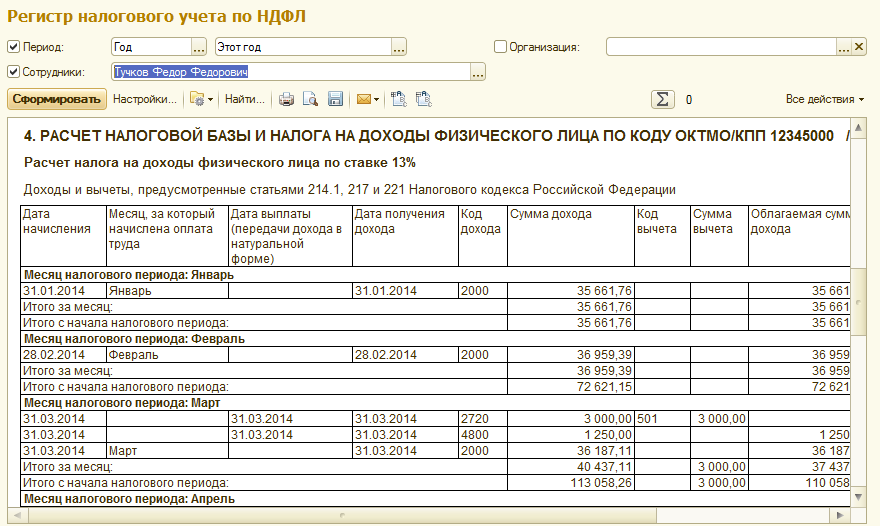Enable the Организация checkbox
This screenshot has height=526, width=880.
[x=501, y=47]
